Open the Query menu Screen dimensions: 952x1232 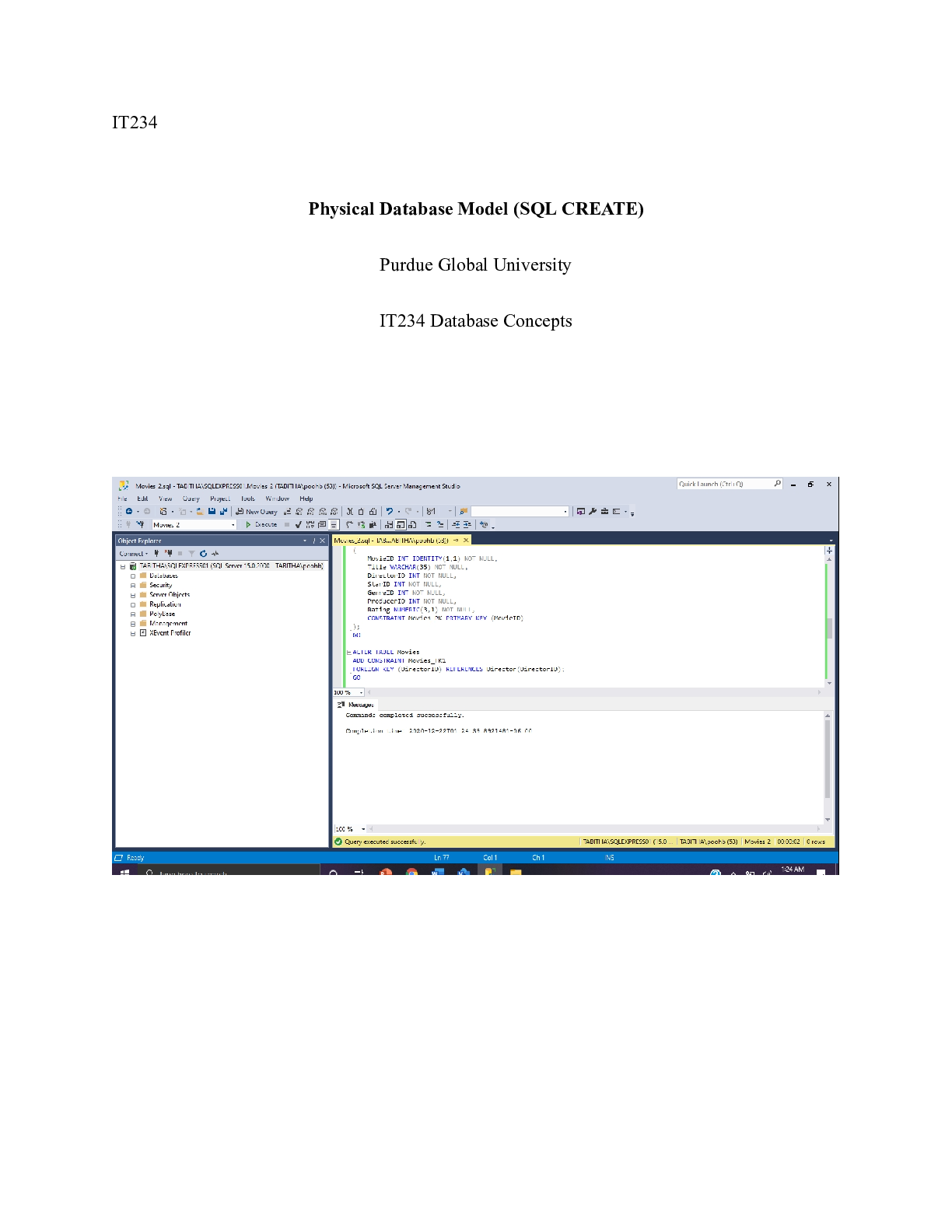191,499
